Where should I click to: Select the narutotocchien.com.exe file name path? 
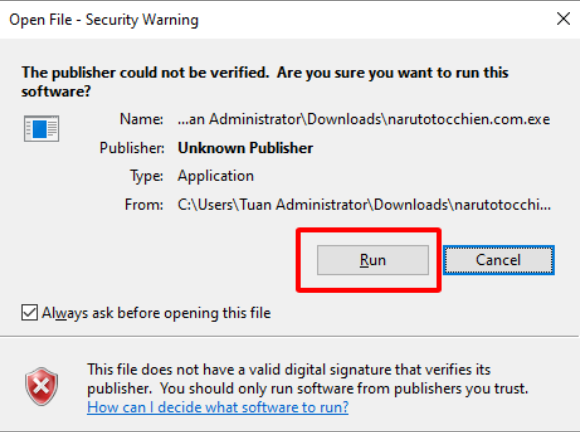click(x=364, y=119)
